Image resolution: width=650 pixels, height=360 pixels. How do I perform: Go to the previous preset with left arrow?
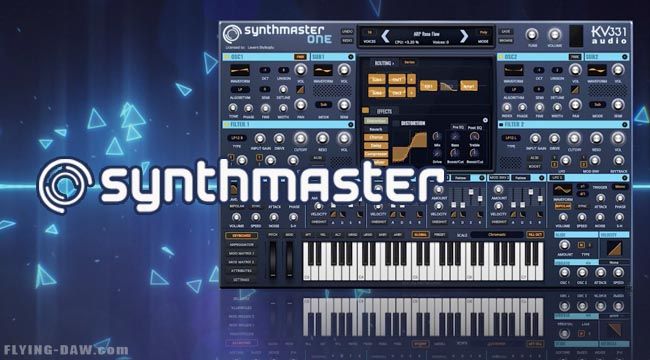[385, 36]
